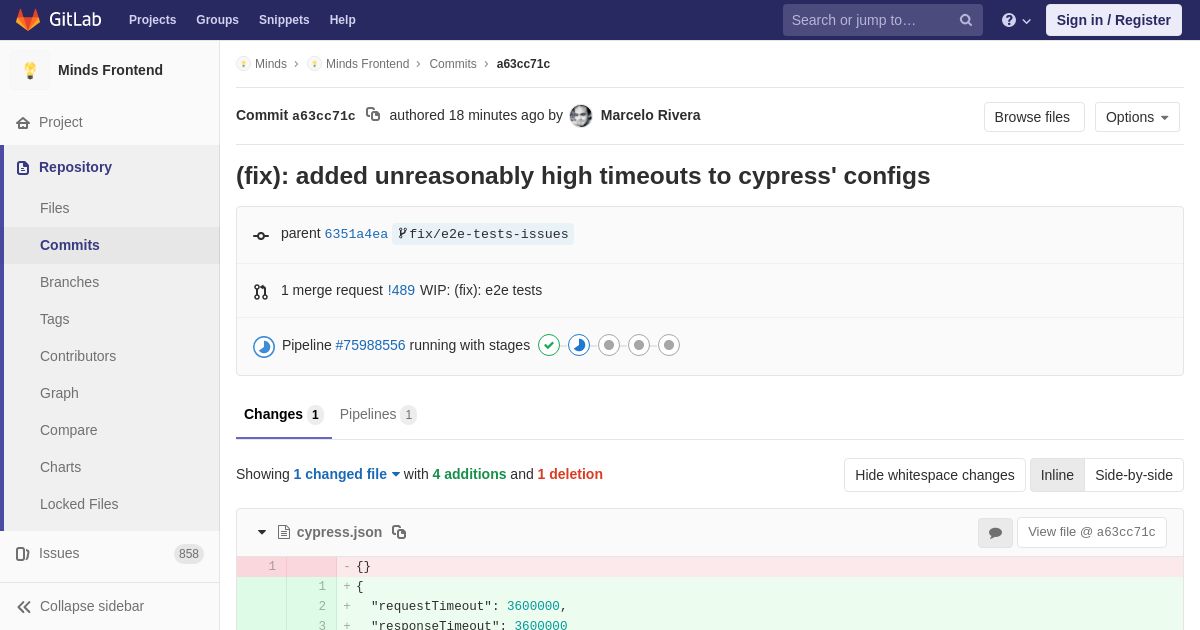
Task: View file @ a63cc71c
Action: click(1092, 532)
